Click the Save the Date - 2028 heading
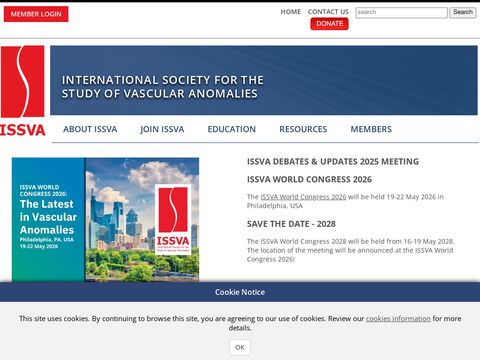The image size is (480, 360). pyautogui.click(x=291, y=224)
